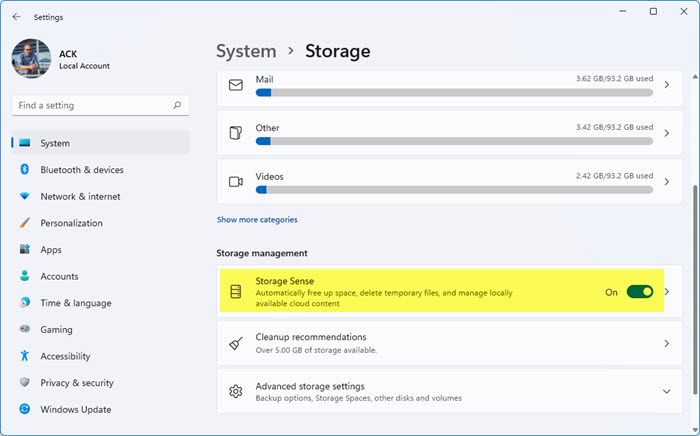Open Bluetooth & devices icon

[25, 170]
